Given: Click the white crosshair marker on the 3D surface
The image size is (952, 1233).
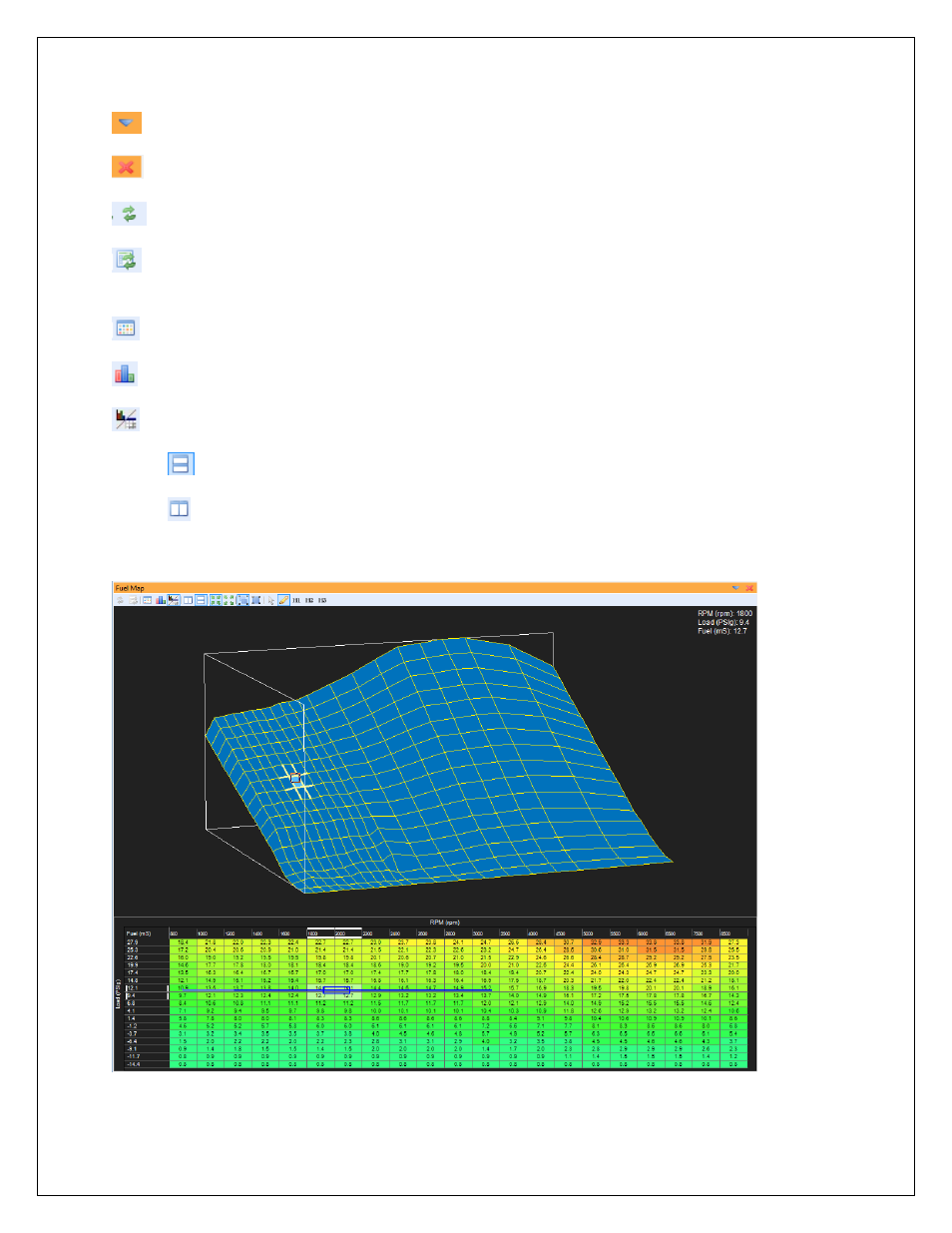Looking at the screenshot, I should (297, 780).
